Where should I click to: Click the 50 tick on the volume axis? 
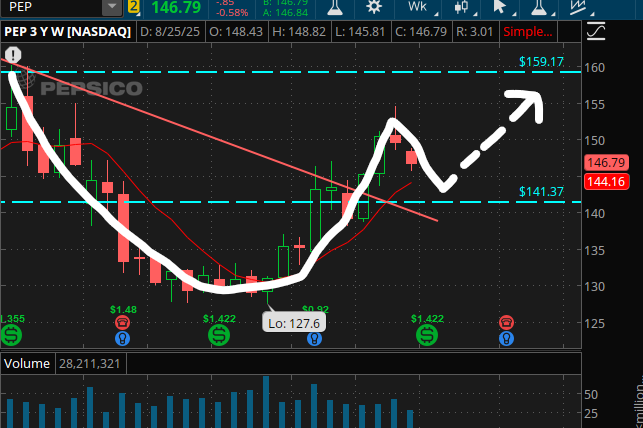tap(591, 394)
